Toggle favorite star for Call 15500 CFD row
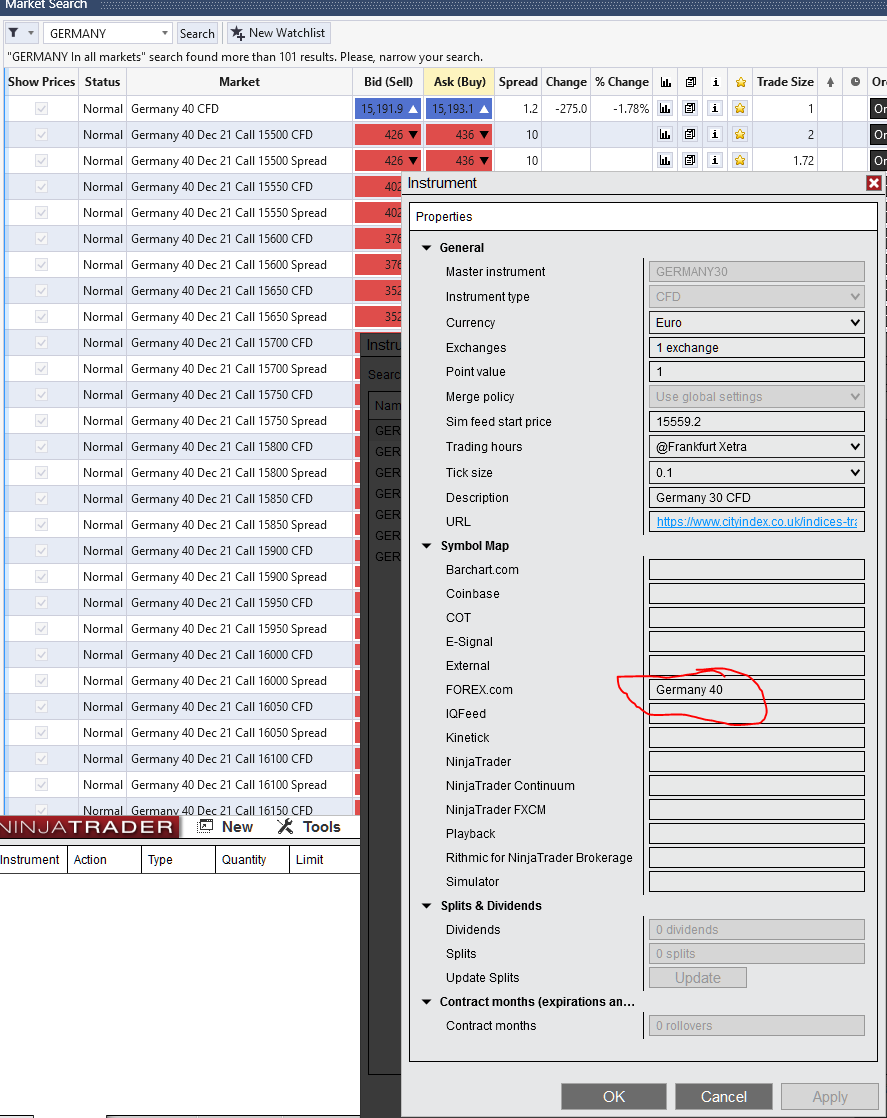Viewport: 887px width, 1118px height. 740,134
